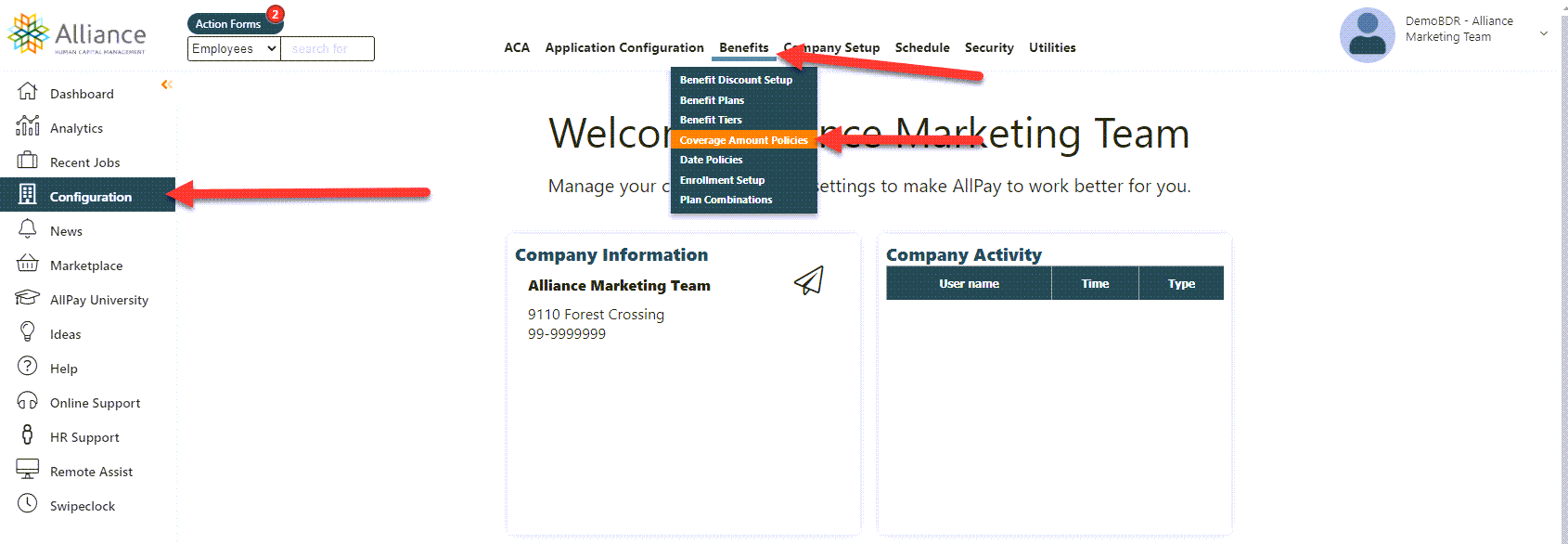Open the Company Setup menu

(831, 47)
